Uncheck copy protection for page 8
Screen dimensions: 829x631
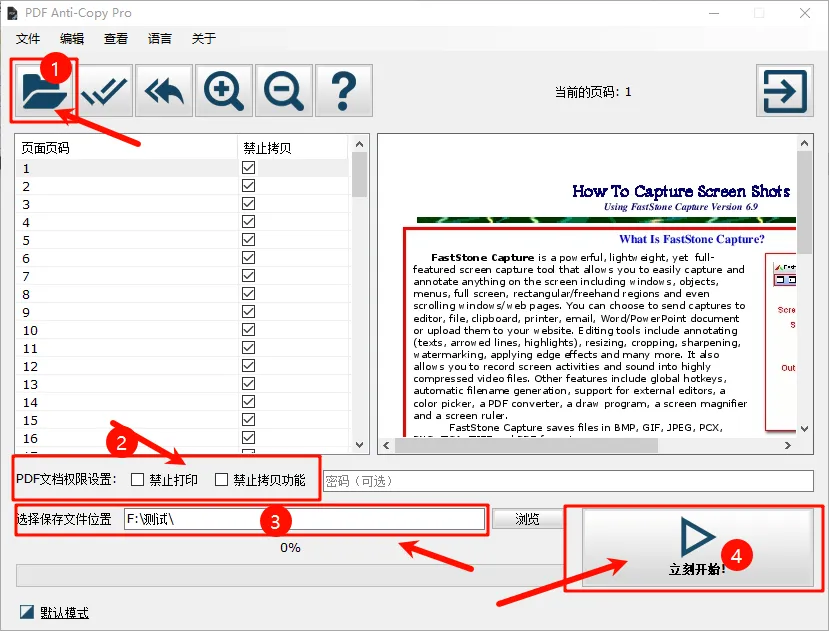[x=248, y=294]
